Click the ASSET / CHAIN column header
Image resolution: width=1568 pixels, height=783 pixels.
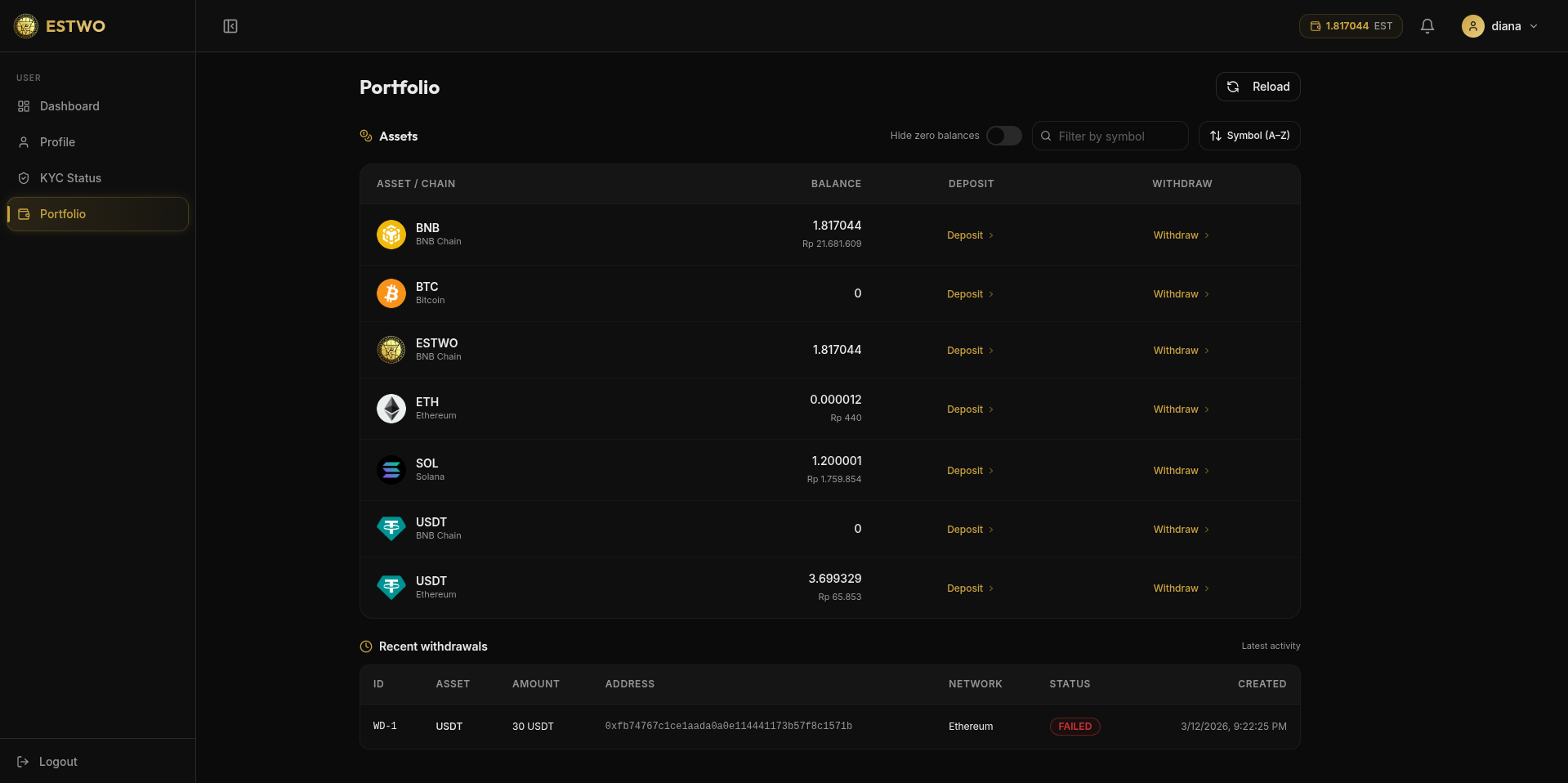point(416,184)
